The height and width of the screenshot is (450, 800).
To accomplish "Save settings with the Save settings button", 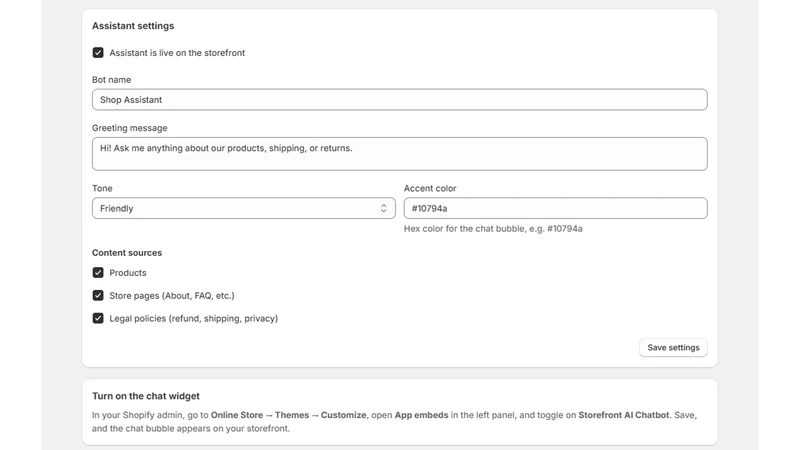I will 673,347.
